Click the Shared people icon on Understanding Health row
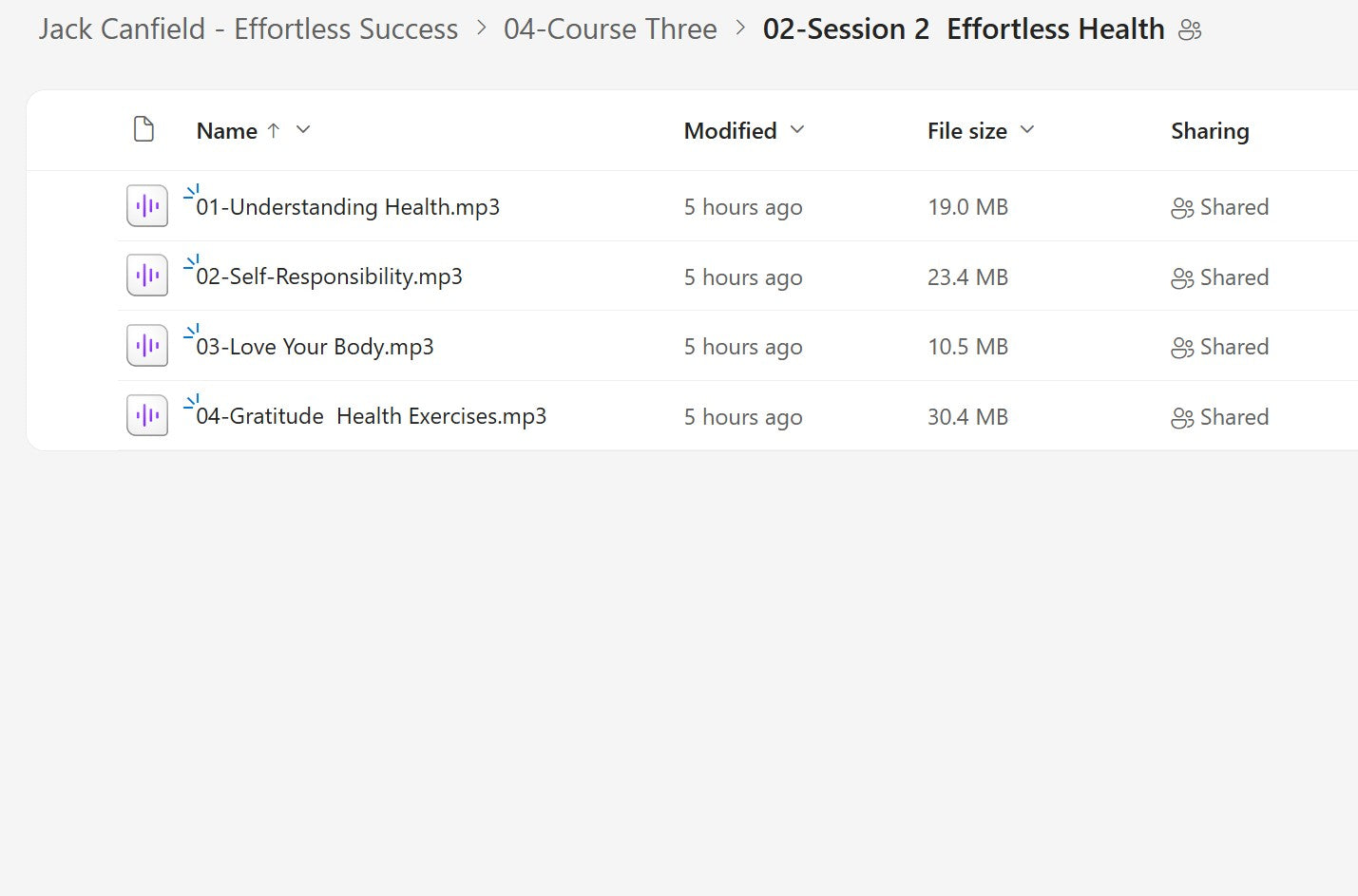The height and width of the screenshot is (896, 1358). point(1181,206)
